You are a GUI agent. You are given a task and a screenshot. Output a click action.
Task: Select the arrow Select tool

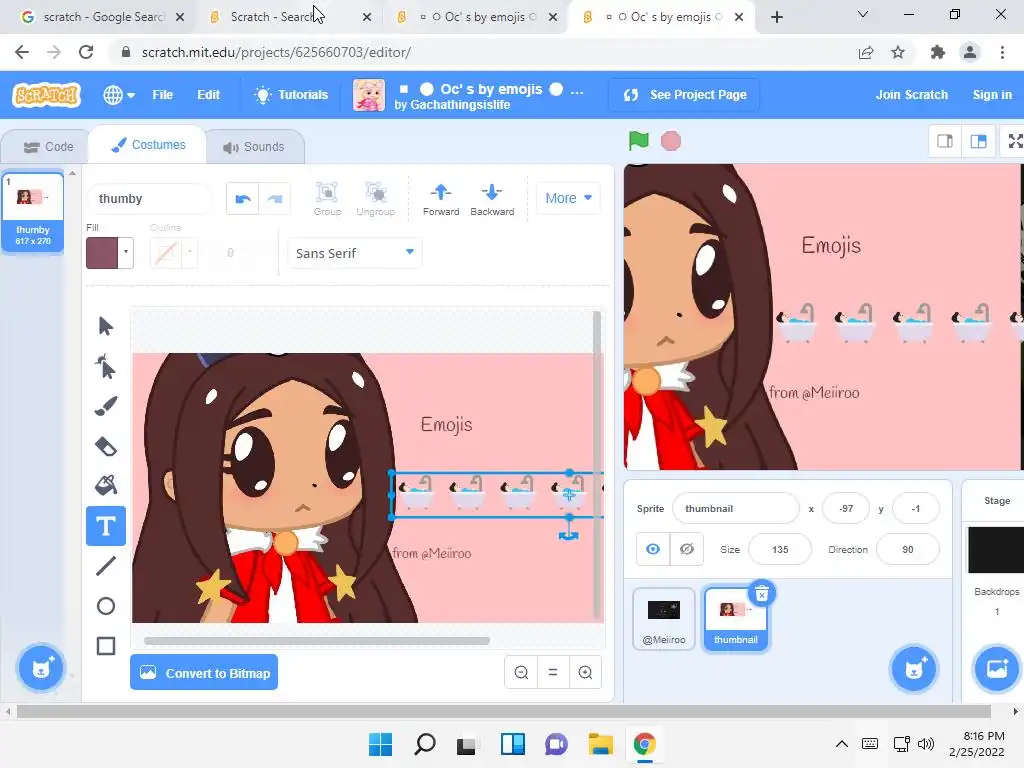(x=105, y=326)
